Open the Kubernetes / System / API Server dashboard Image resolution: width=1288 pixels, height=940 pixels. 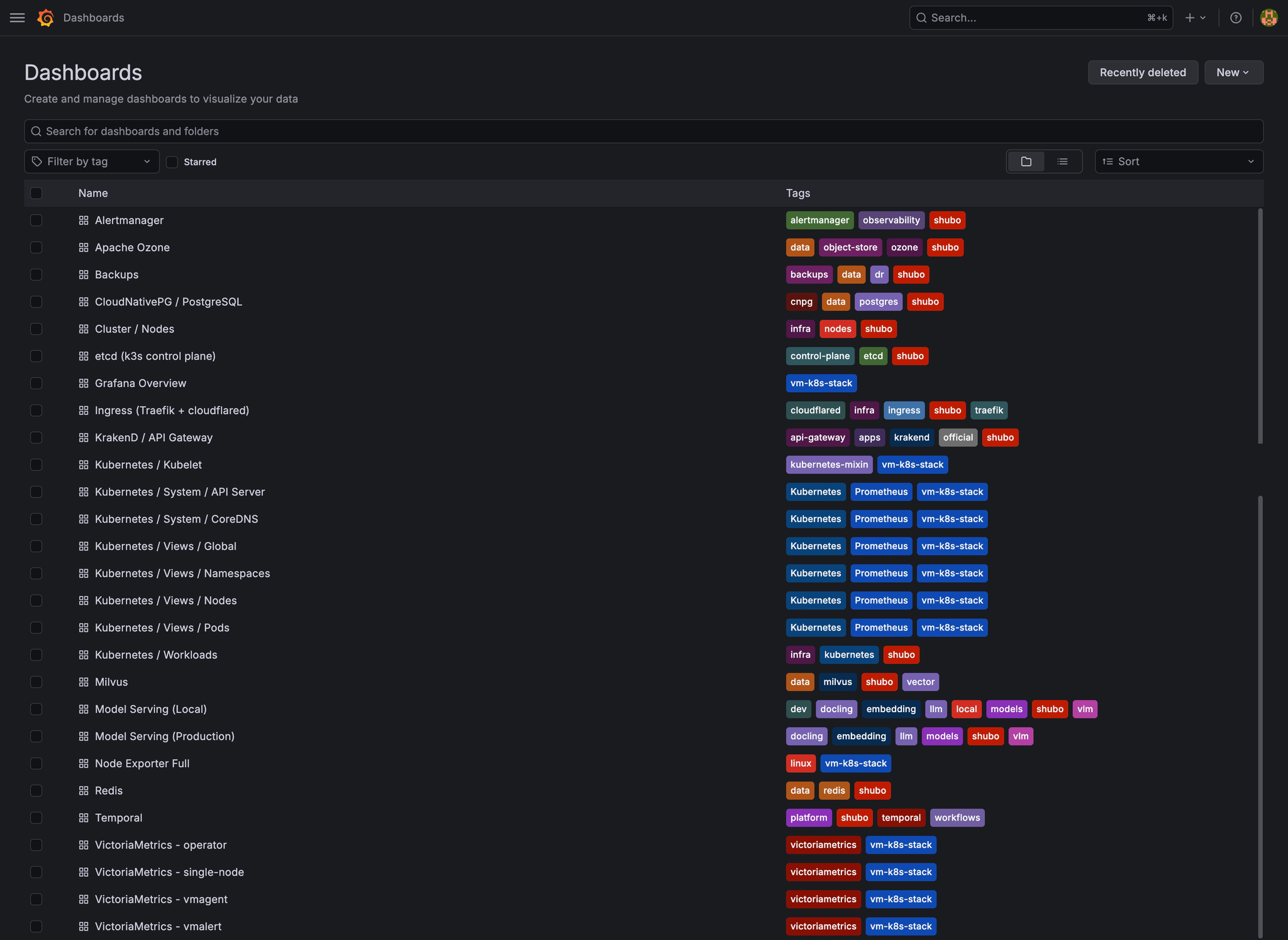pos(180,492)
